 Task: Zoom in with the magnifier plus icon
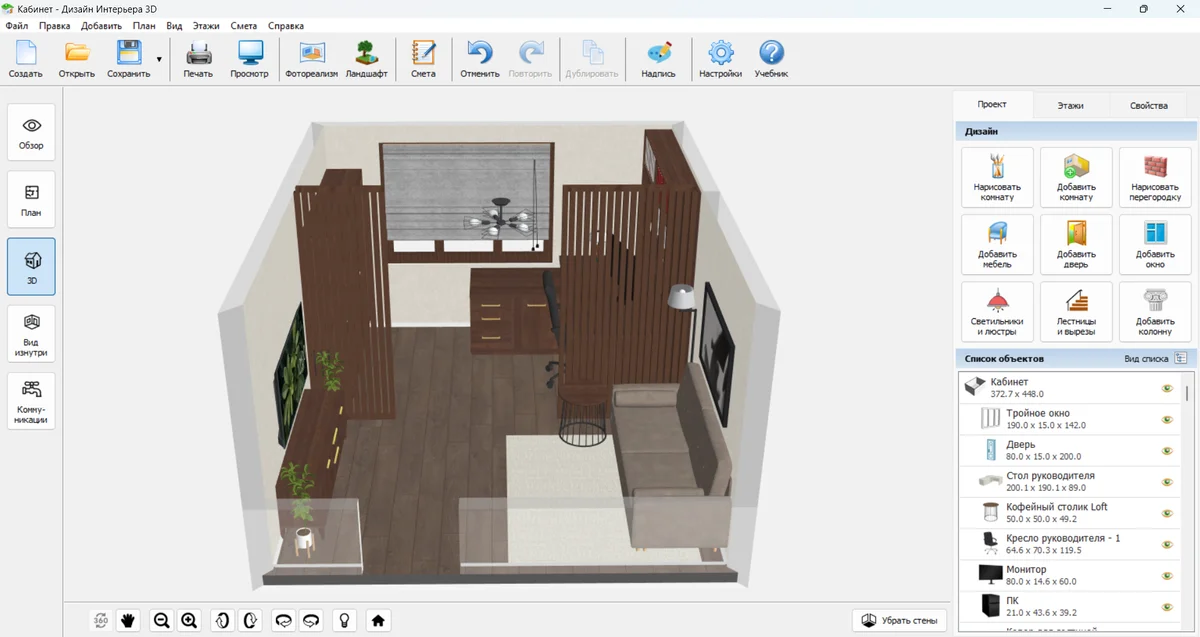189,620
